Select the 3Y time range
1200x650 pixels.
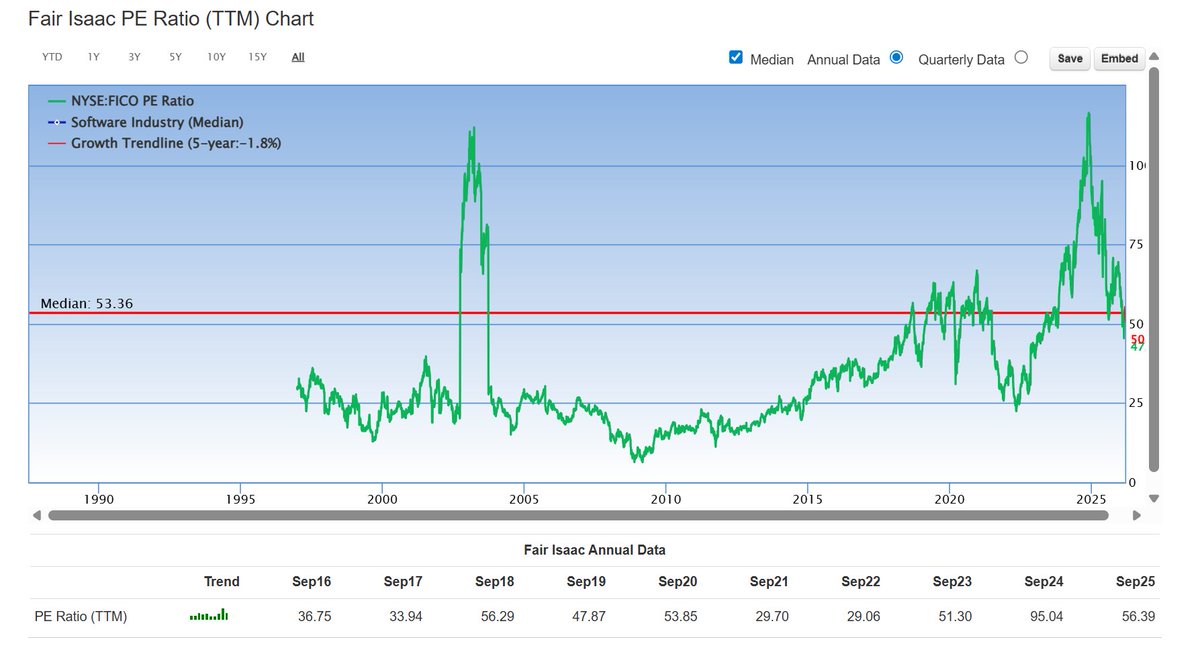(135, 57)
